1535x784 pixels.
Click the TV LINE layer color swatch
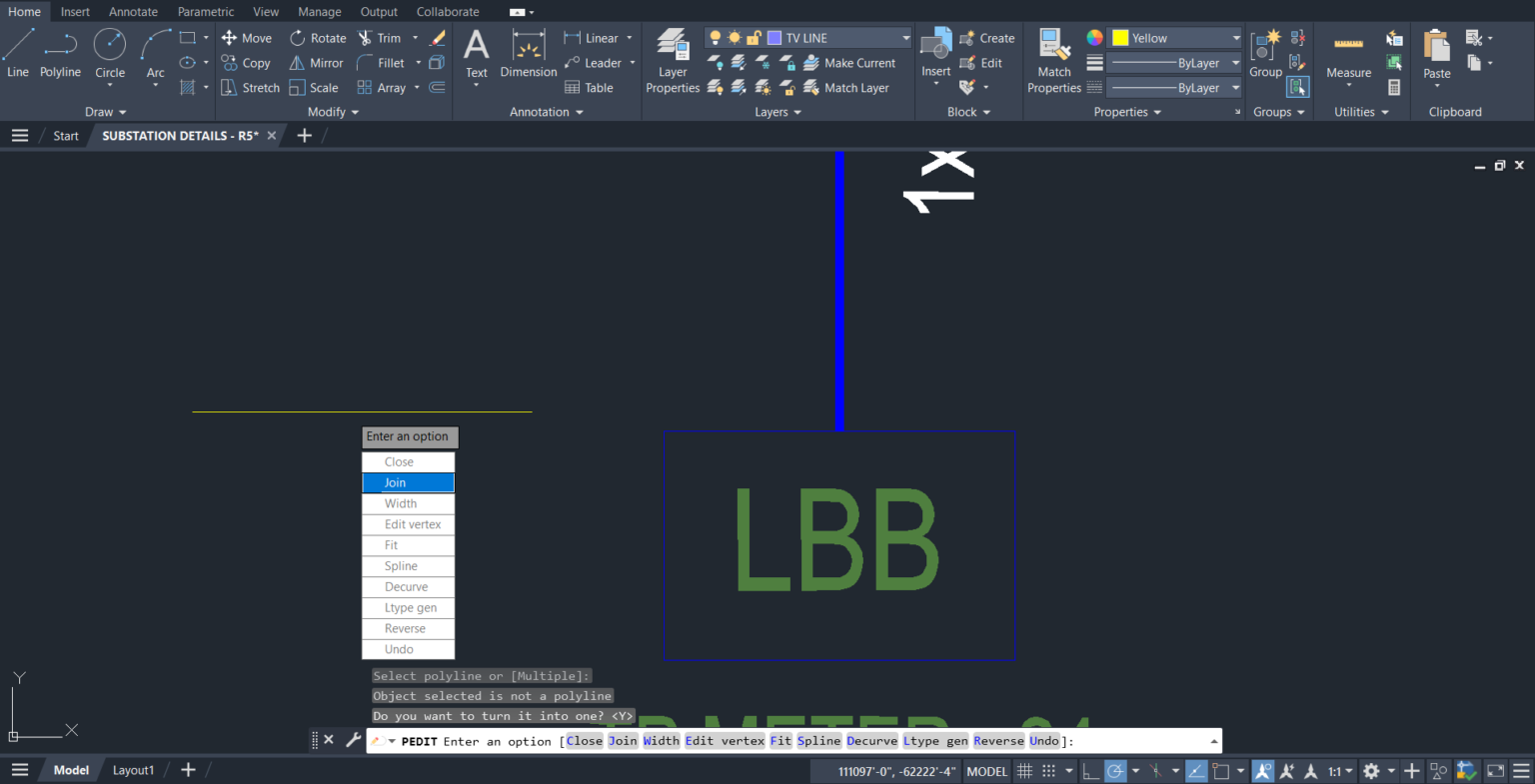coord(774,37)
